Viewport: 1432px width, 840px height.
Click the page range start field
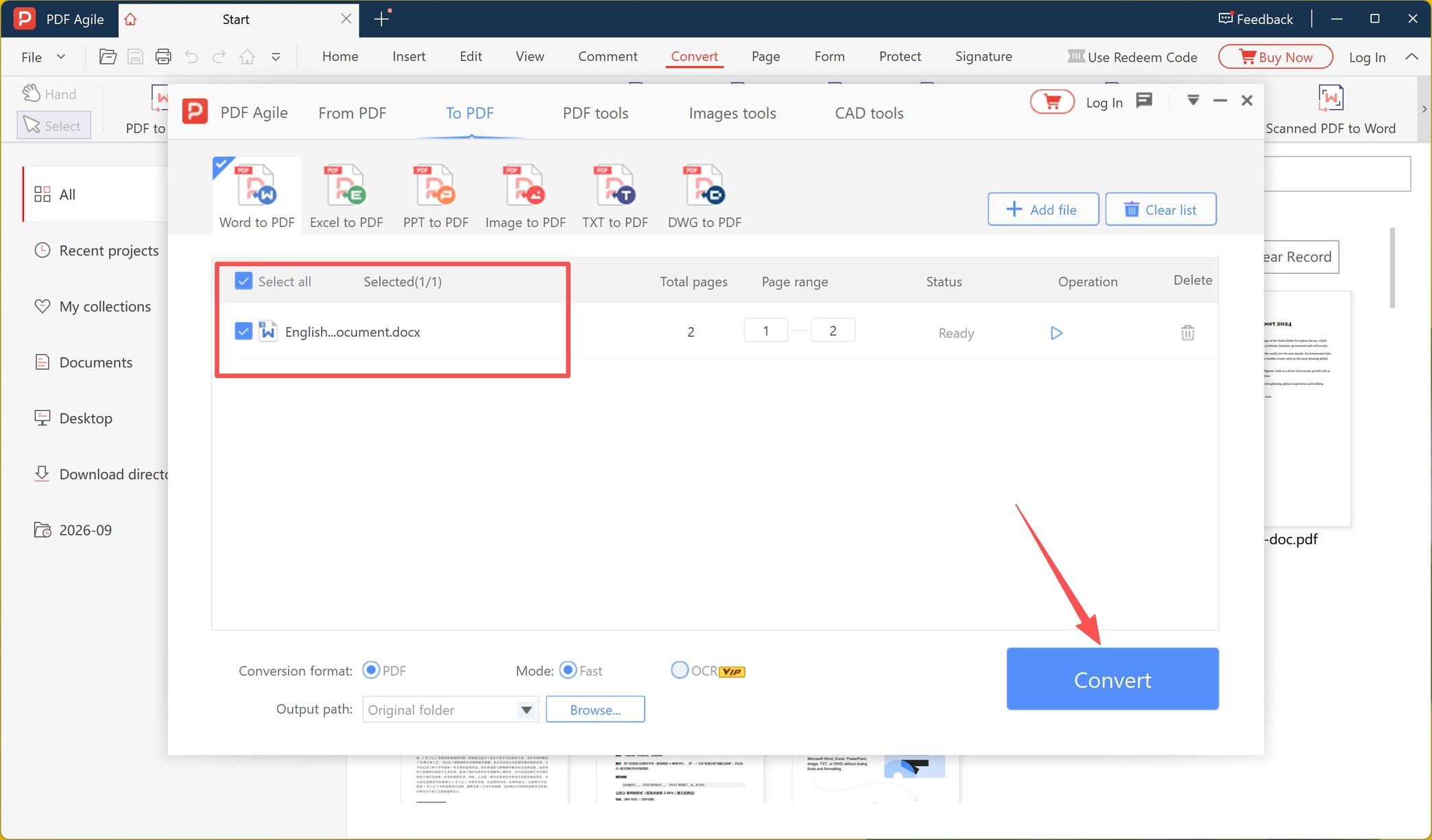coord(766,331)
